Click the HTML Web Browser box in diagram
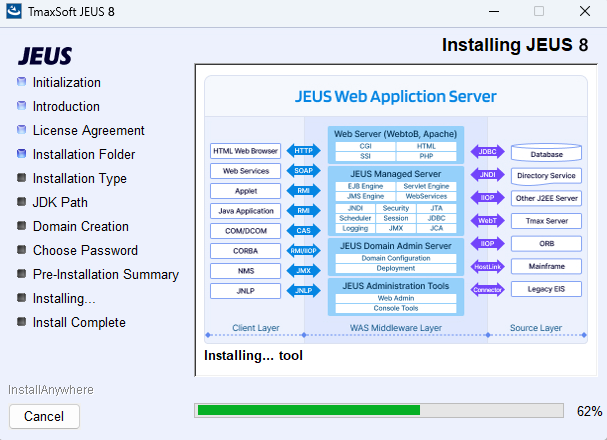This screenshot has height=440, width=607. tap(245, 151)
